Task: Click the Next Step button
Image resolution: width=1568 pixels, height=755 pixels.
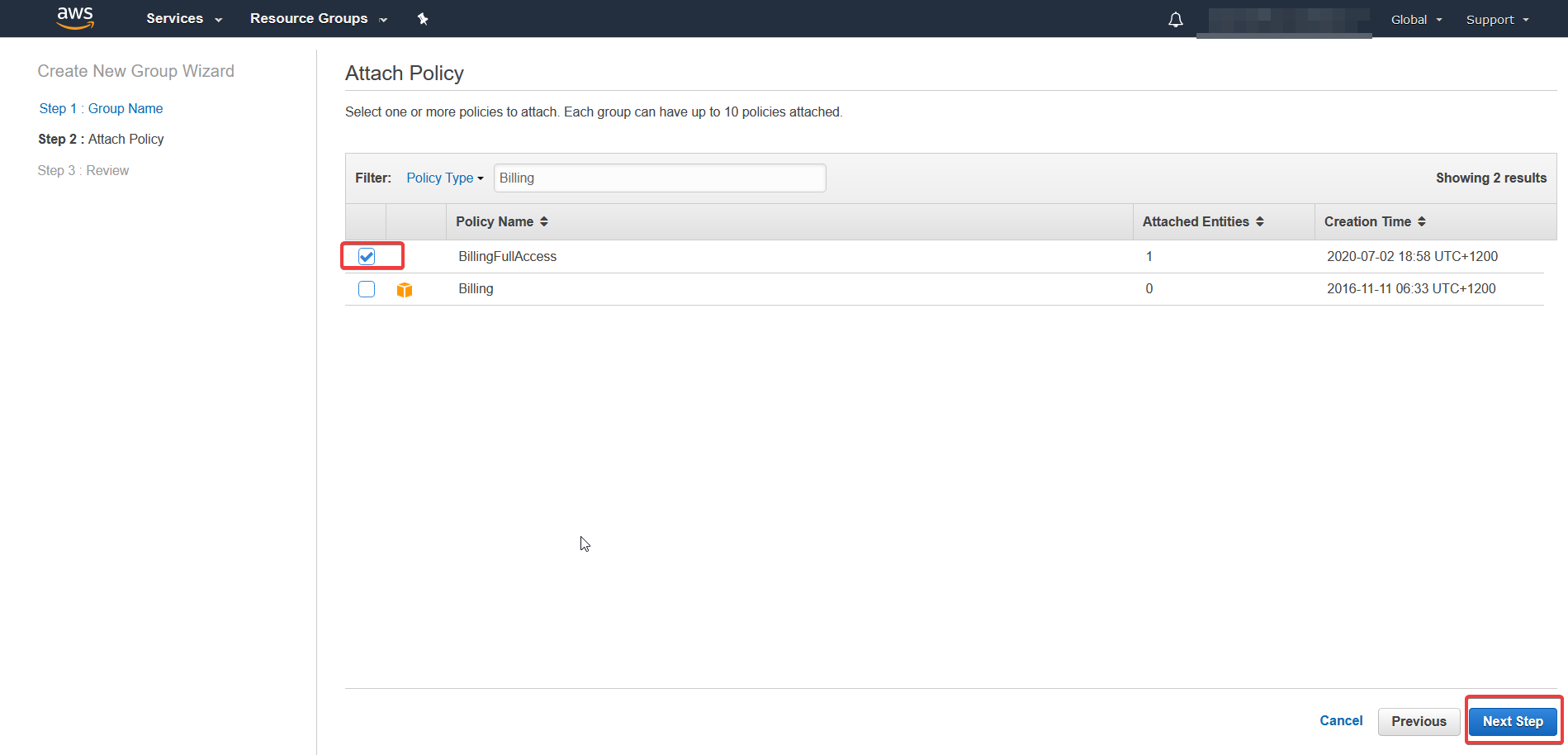Action: pos(1512,720)
